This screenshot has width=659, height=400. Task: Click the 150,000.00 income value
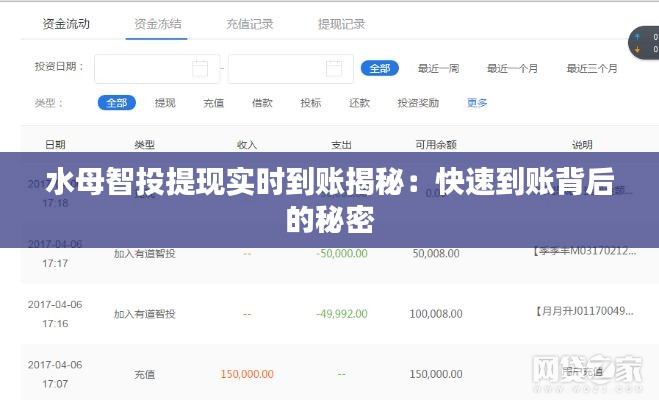tap(247, 374)
